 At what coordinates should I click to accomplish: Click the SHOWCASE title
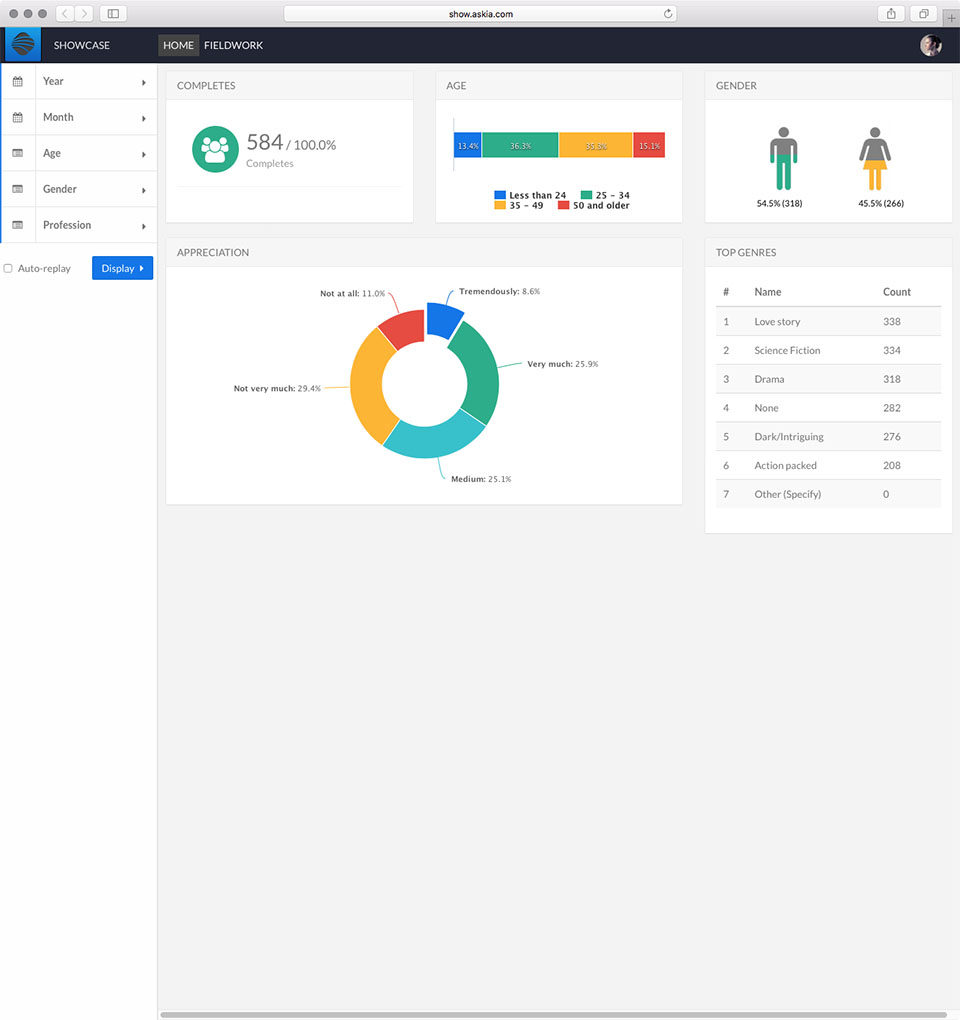pos(81,45)
